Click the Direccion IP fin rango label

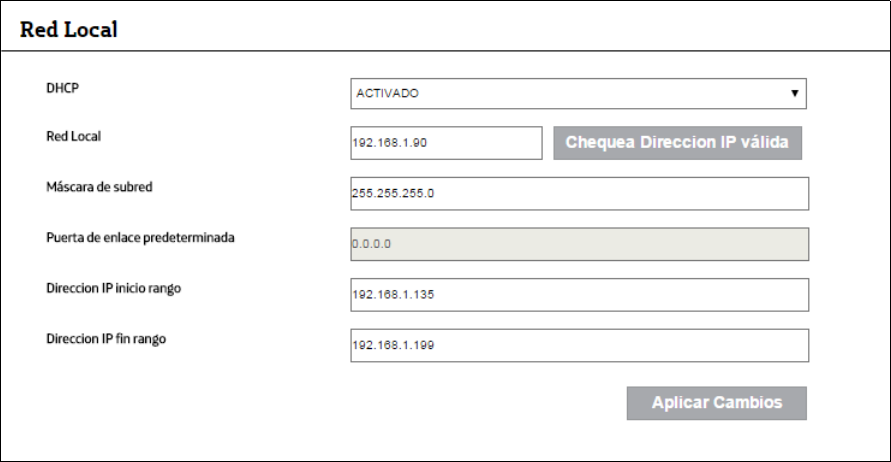[106, 339]
